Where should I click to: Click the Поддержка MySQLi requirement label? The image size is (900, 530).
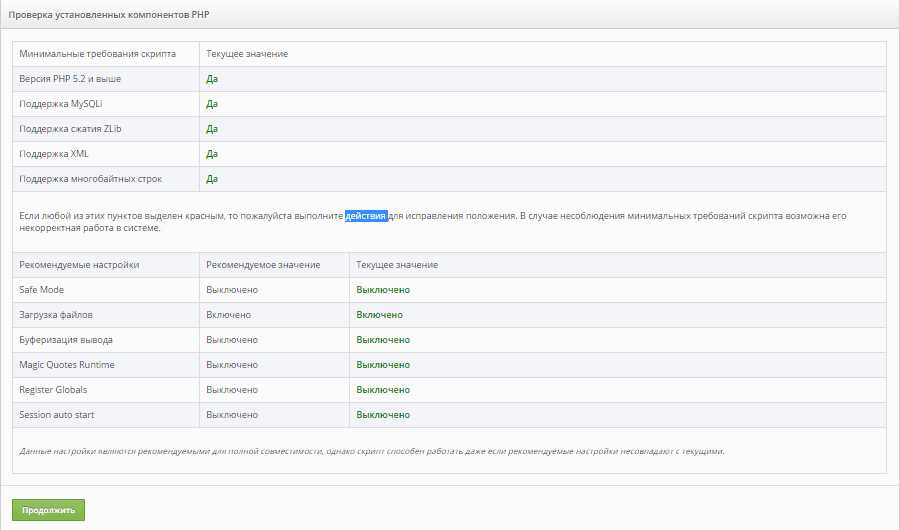tap(60, 103)
